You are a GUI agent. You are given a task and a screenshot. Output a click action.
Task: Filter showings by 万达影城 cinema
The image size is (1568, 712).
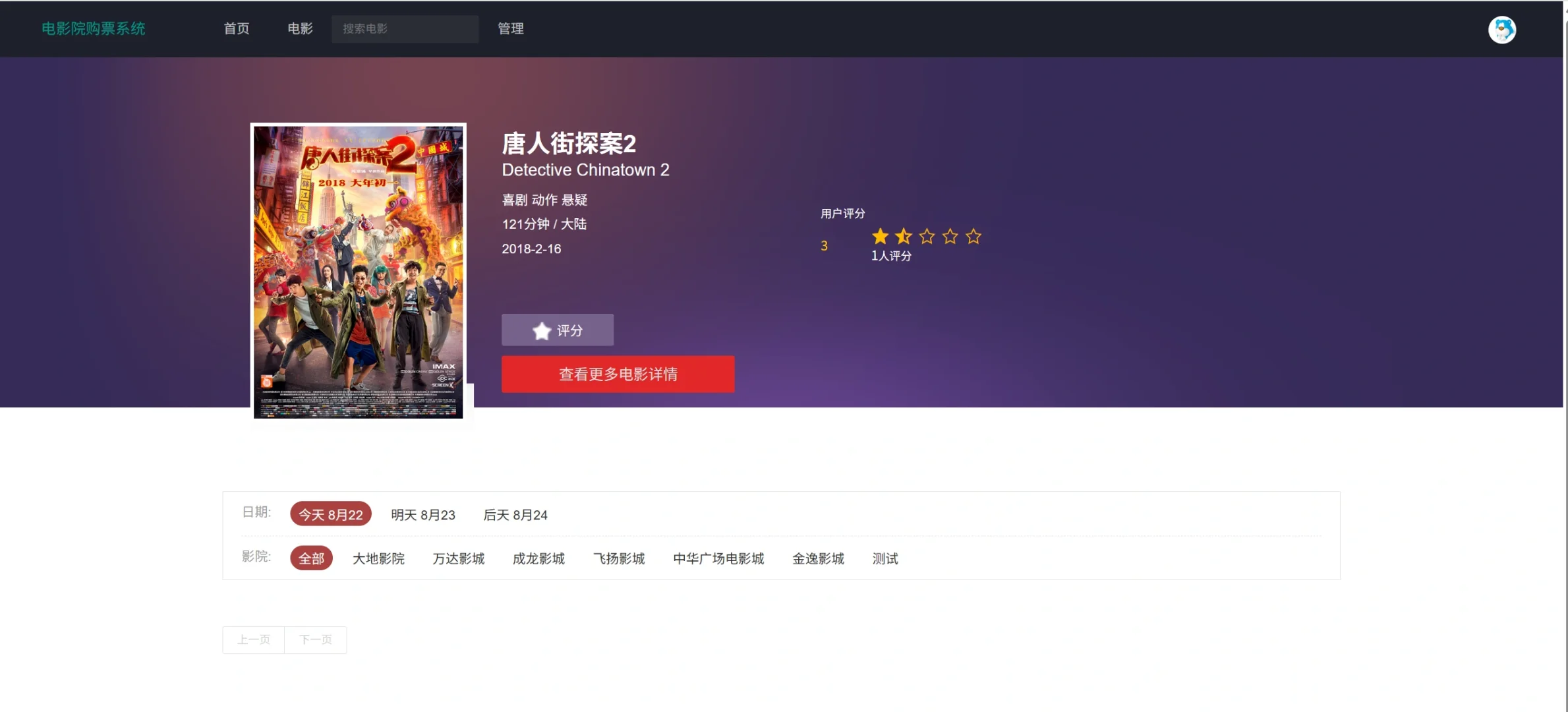coord(459,558)
